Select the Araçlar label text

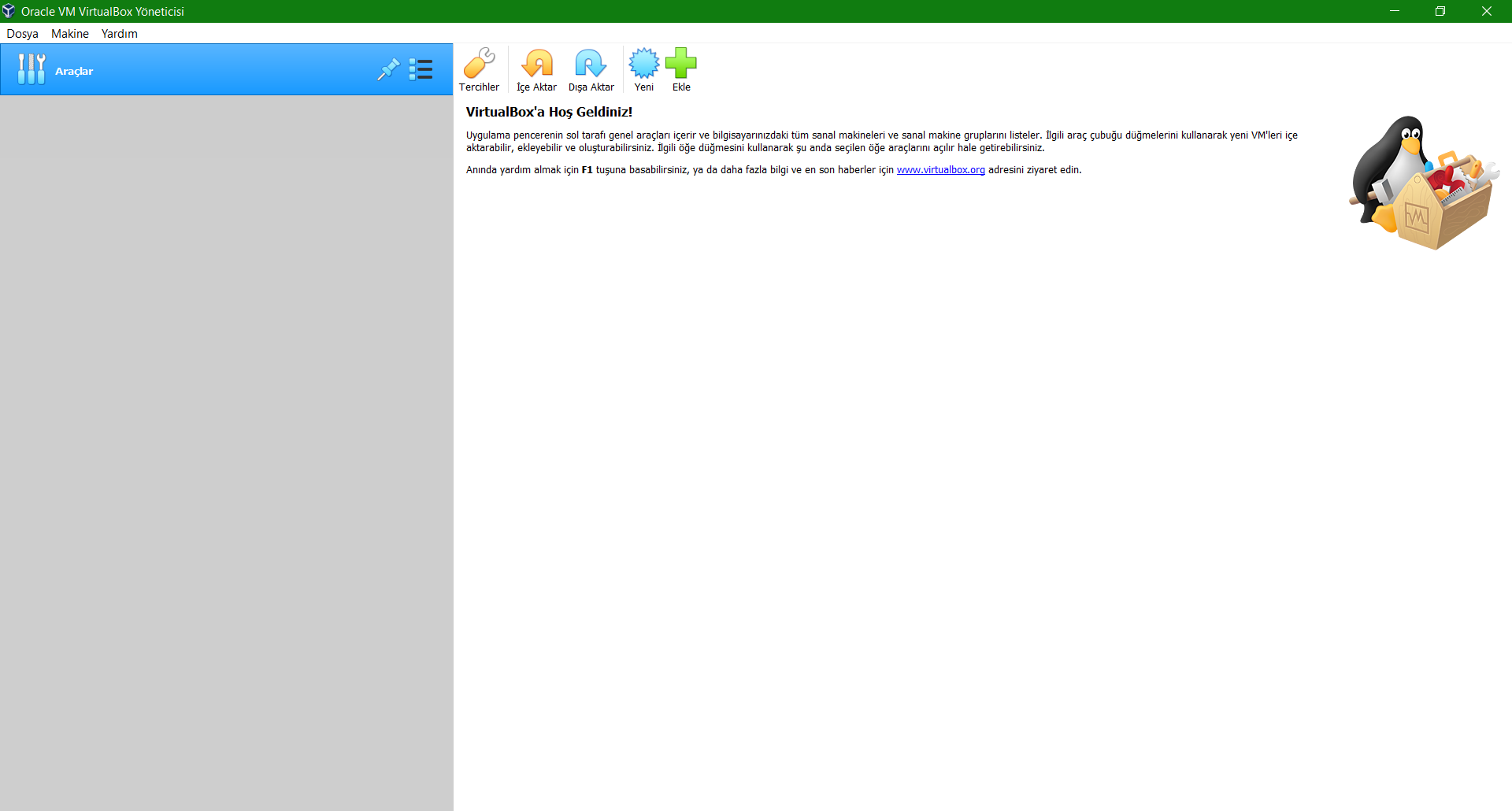tap(74, 72)
